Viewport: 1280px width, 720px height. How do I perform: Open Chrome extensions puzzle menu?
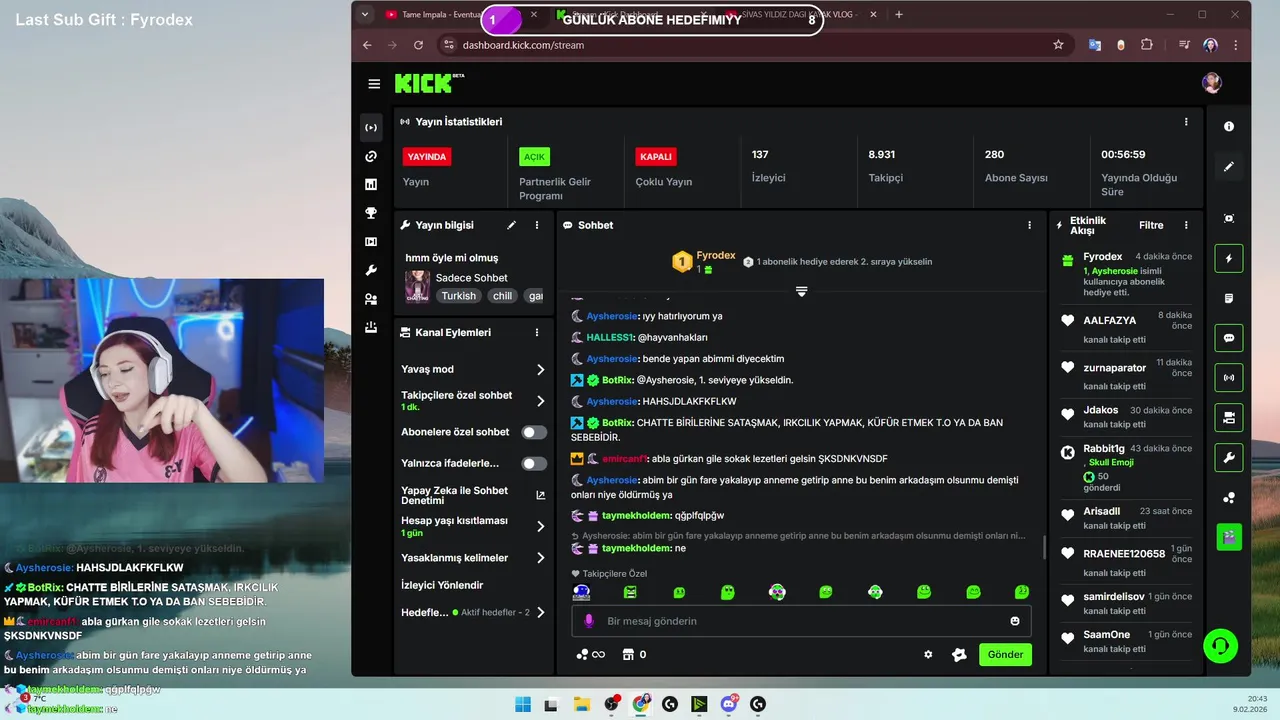1147,45
